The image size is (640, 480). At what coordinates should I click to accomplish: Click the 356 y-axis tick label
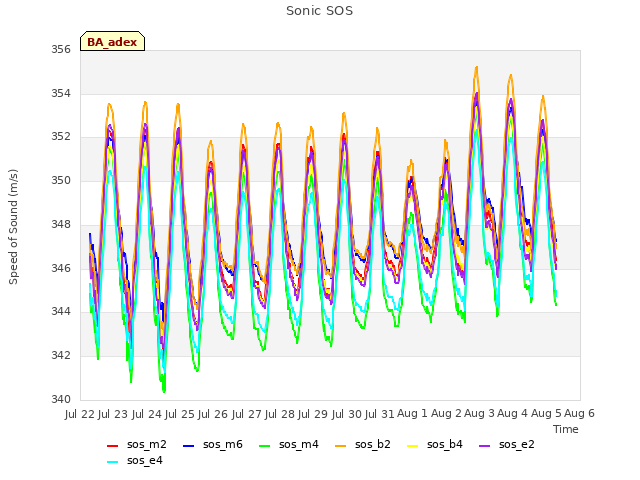pos(61,50)
